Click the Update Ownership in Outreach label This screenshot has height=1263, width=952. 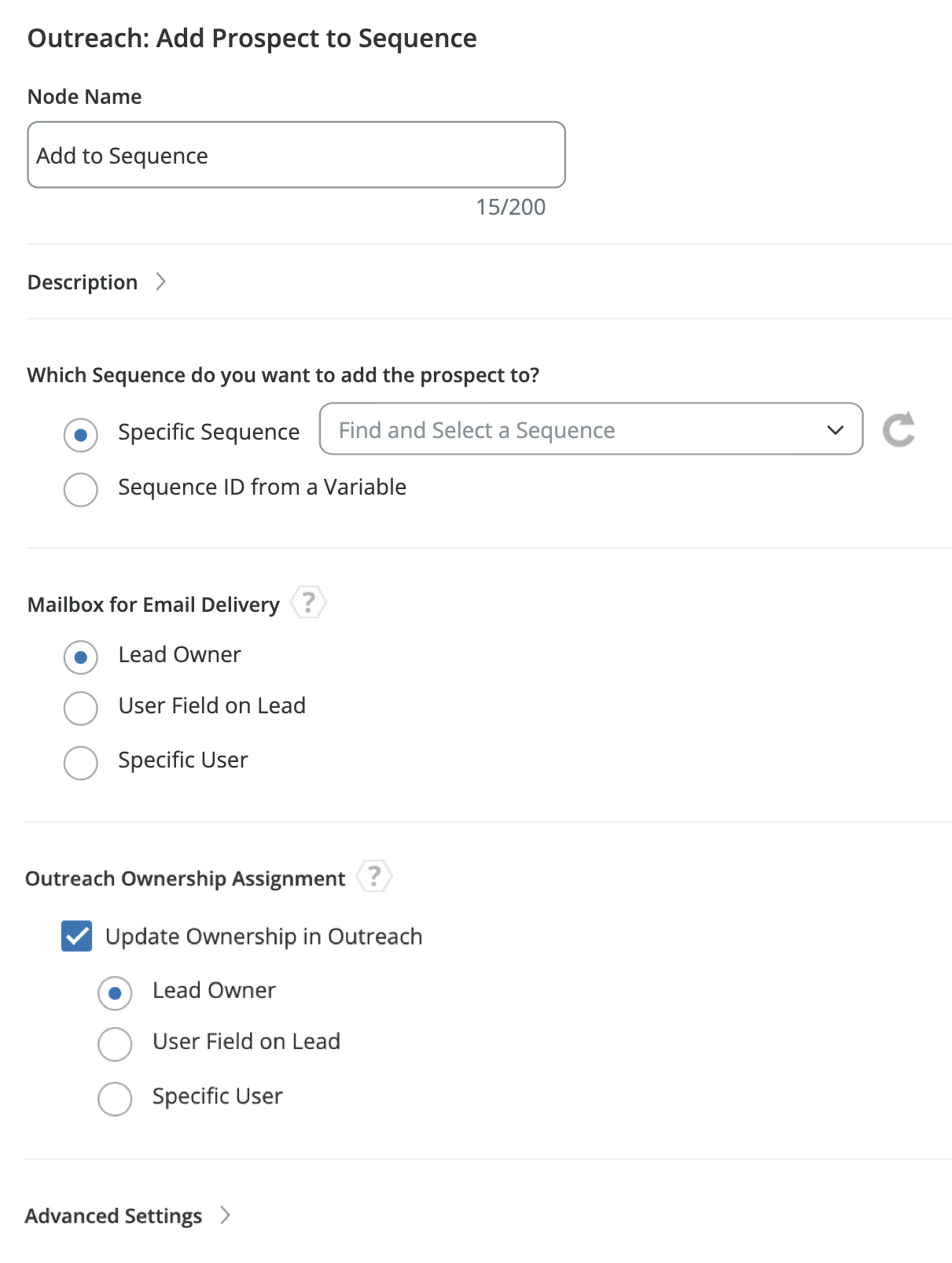click(263, 937)
